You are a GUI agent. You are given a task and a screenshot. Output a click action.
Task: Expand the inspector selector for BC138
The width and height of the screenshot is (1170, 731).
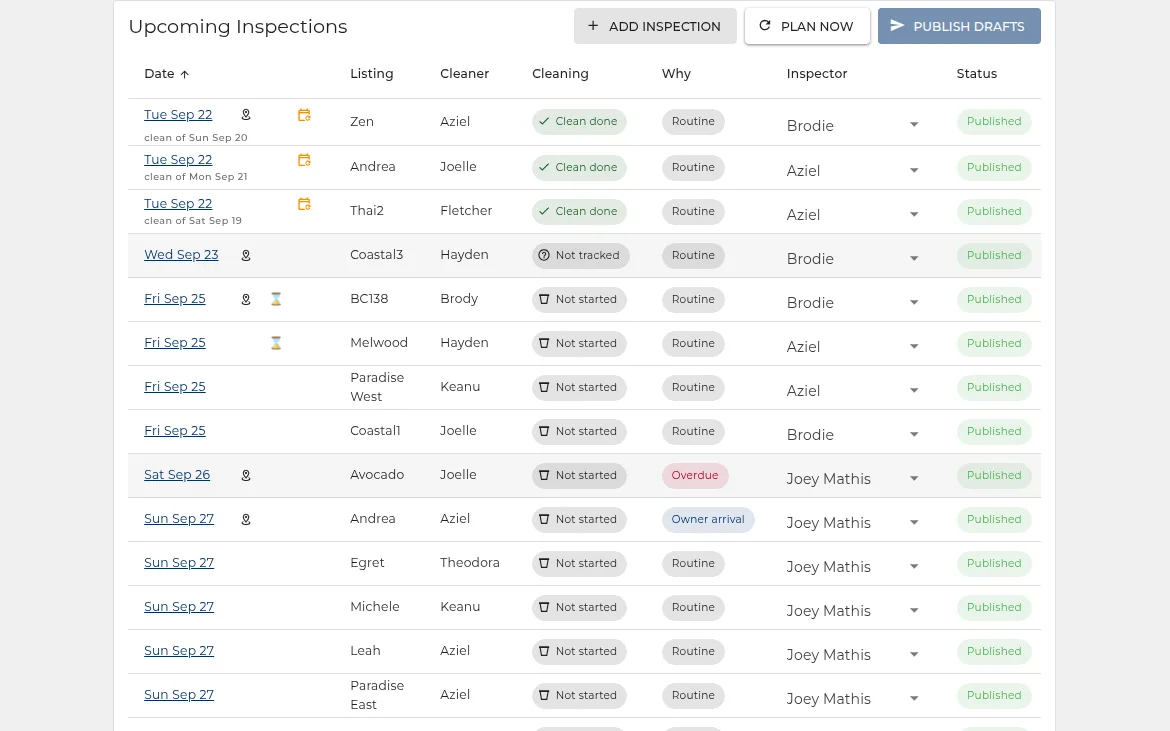[x=914, y=302]
